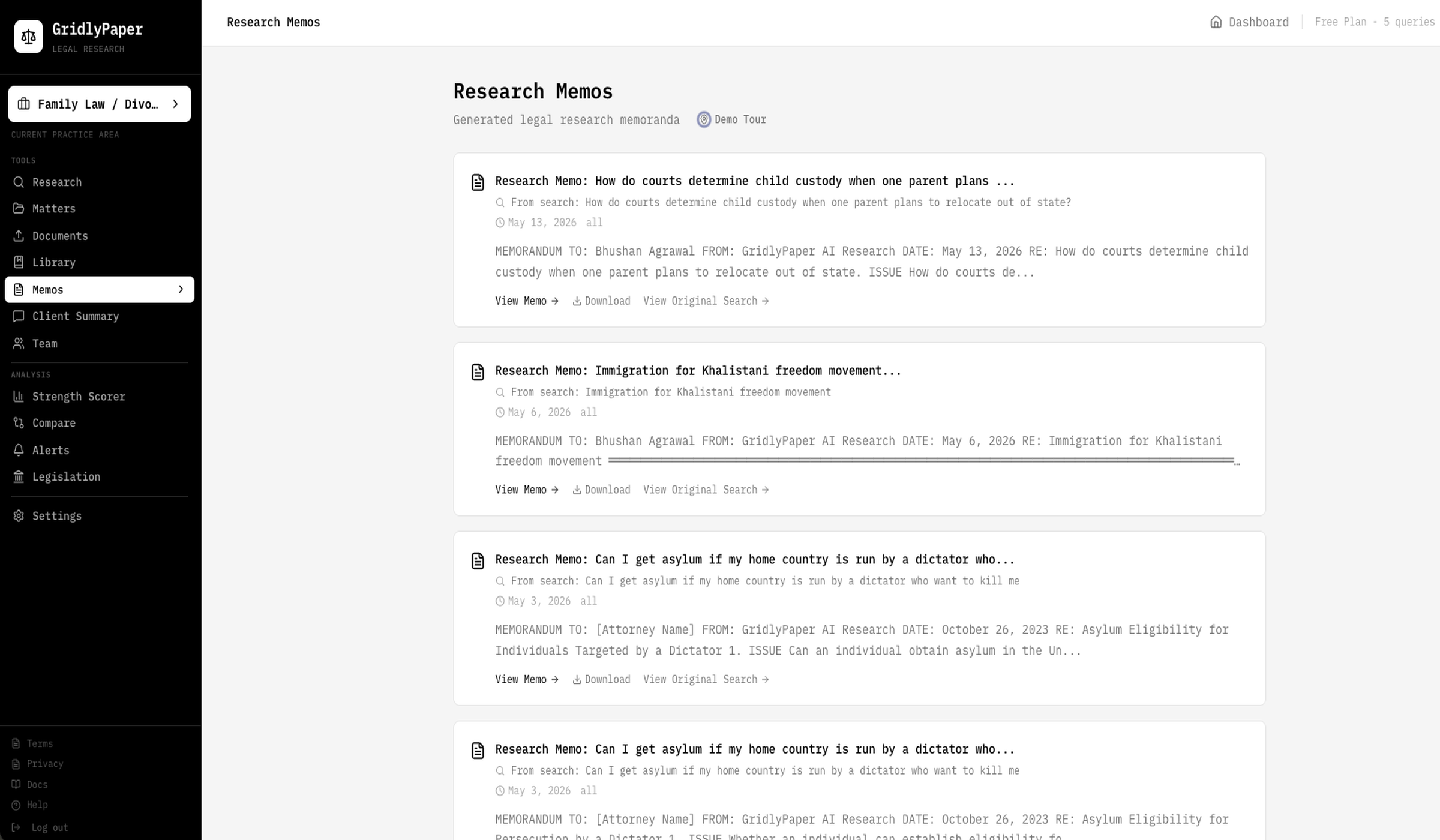Open the Alerts bell icon
The width and height of the screenshot is (1440, 840).
coord(19,450)
